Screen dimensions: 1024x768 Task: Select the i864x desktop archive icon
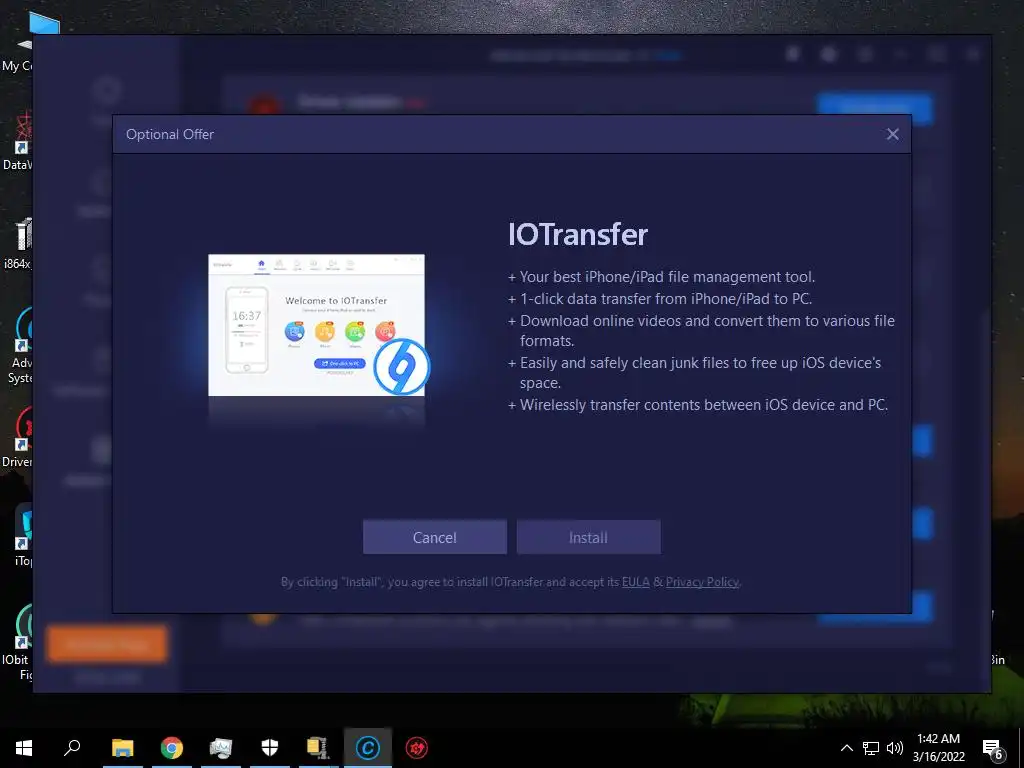tap(18, 243)
